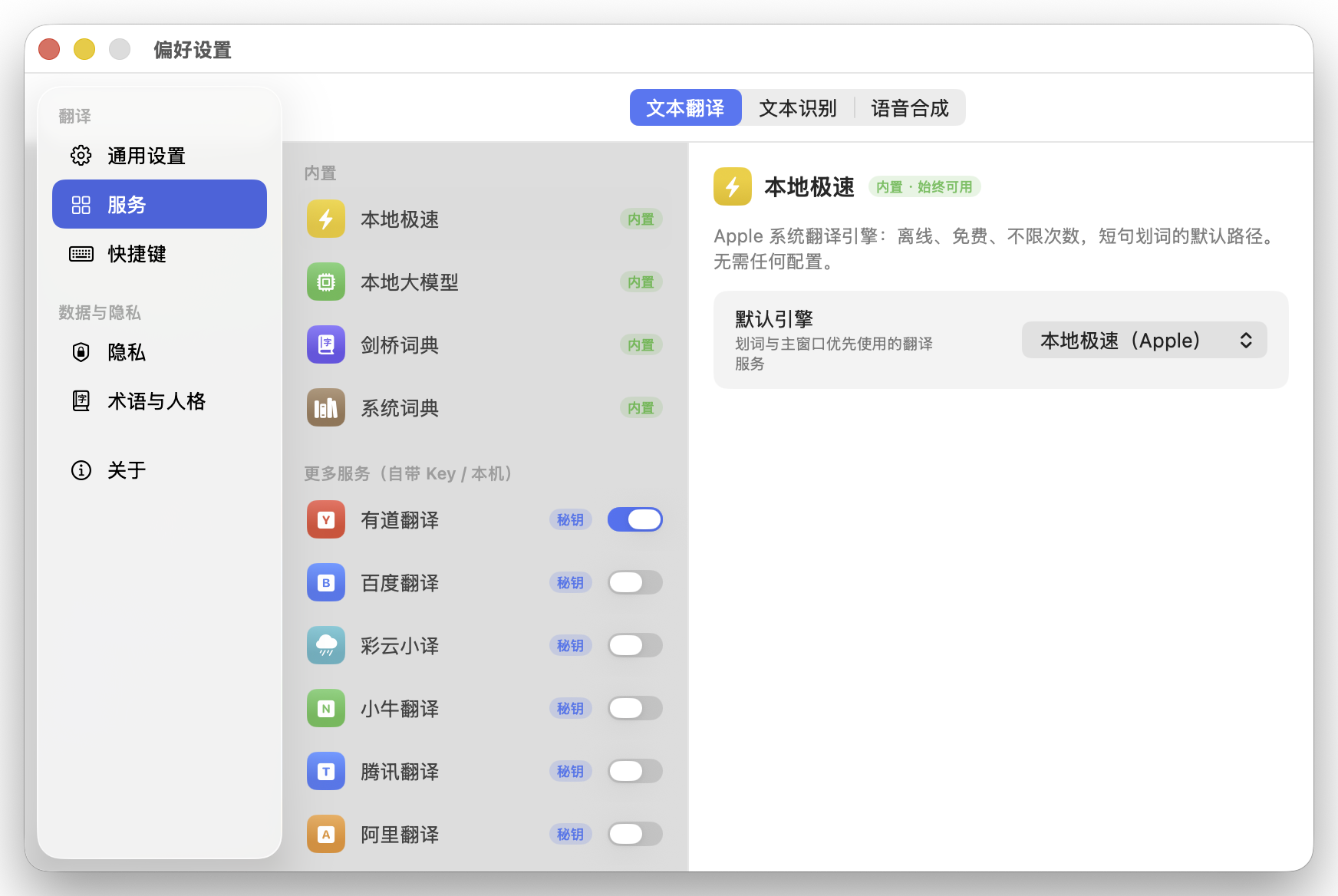1338x896 pixels.
Task: Click the blue T icon of 腾讯翻译
Action: click(326, 772)
